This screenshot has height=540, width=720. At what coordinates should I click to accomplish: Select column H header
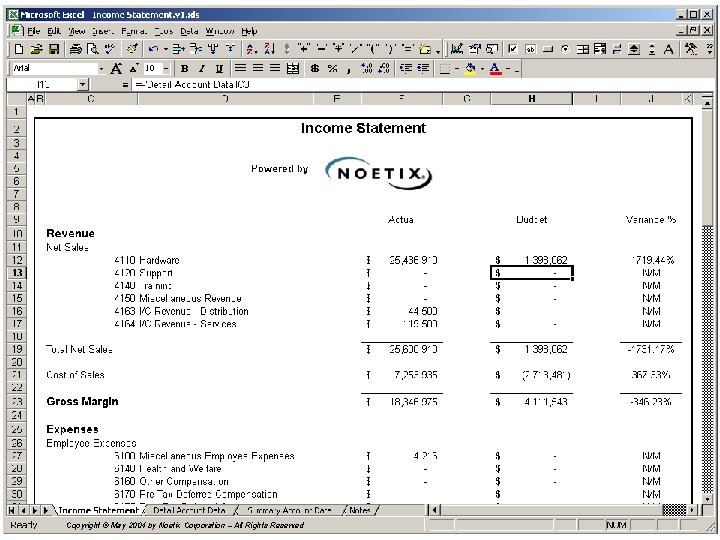click(x=531, y=99)
